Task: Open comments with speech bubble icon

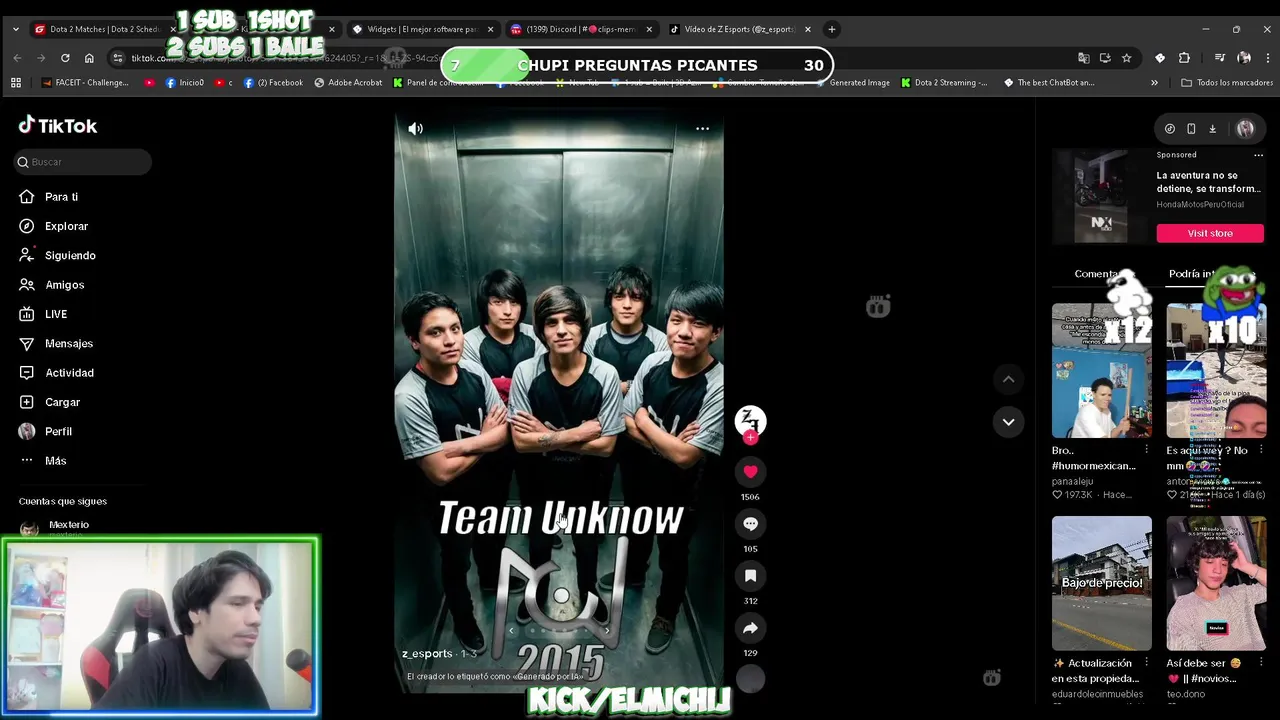Action: point(750,524)
